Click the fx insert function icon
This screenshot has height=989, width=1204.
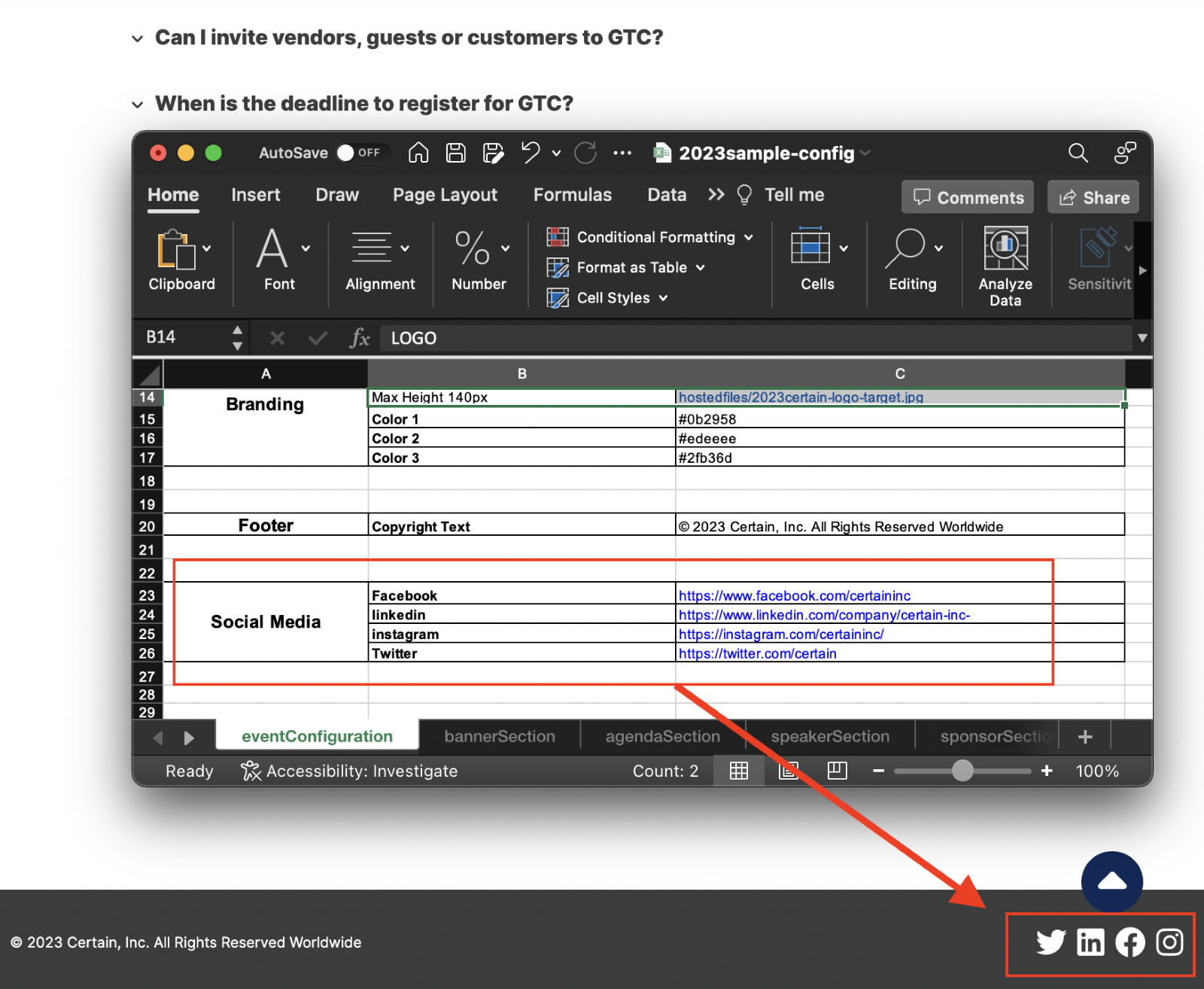tap(360, 338)
